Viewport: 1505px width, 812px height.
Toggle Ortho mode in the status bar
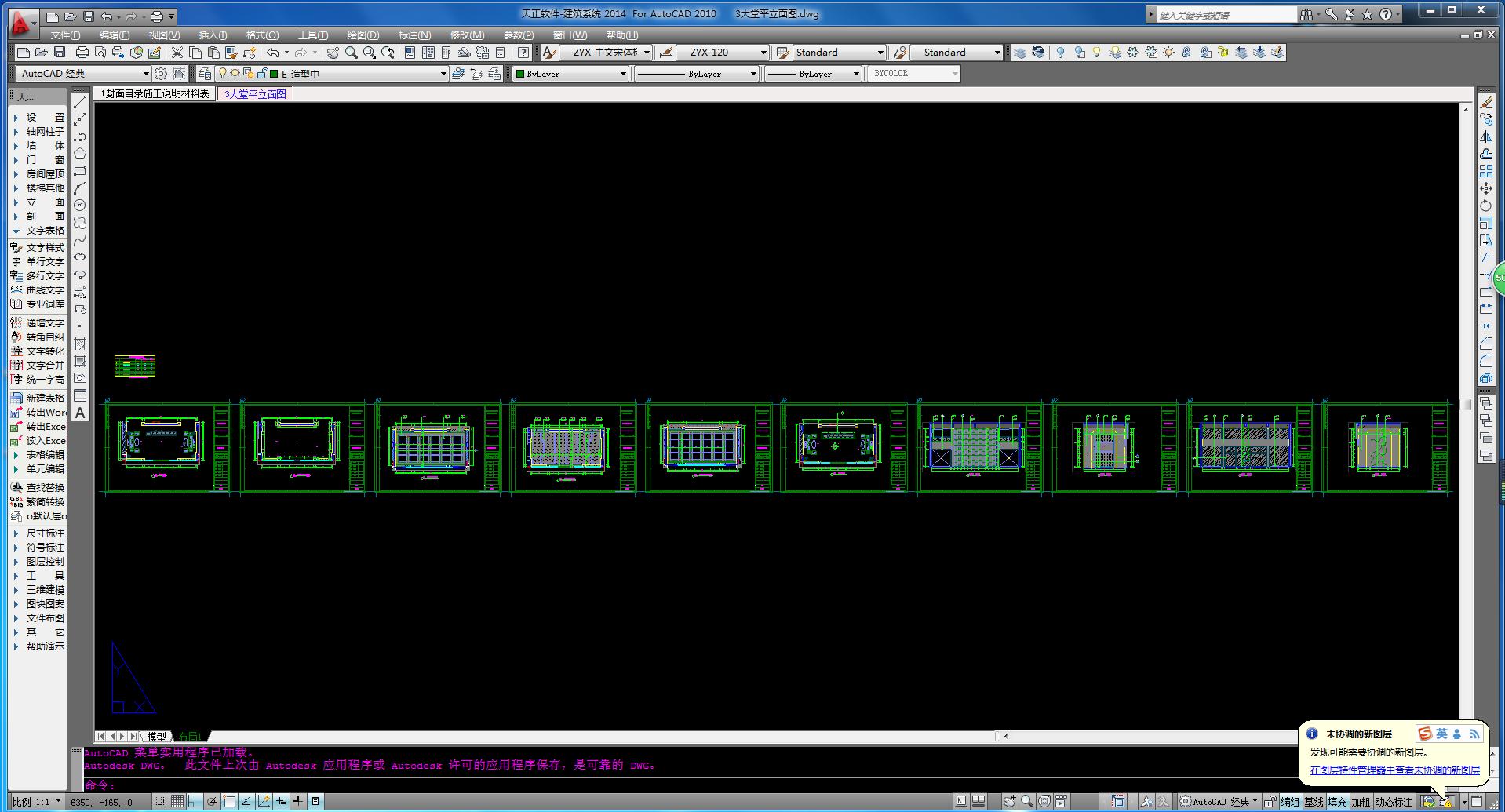point(195,802)
